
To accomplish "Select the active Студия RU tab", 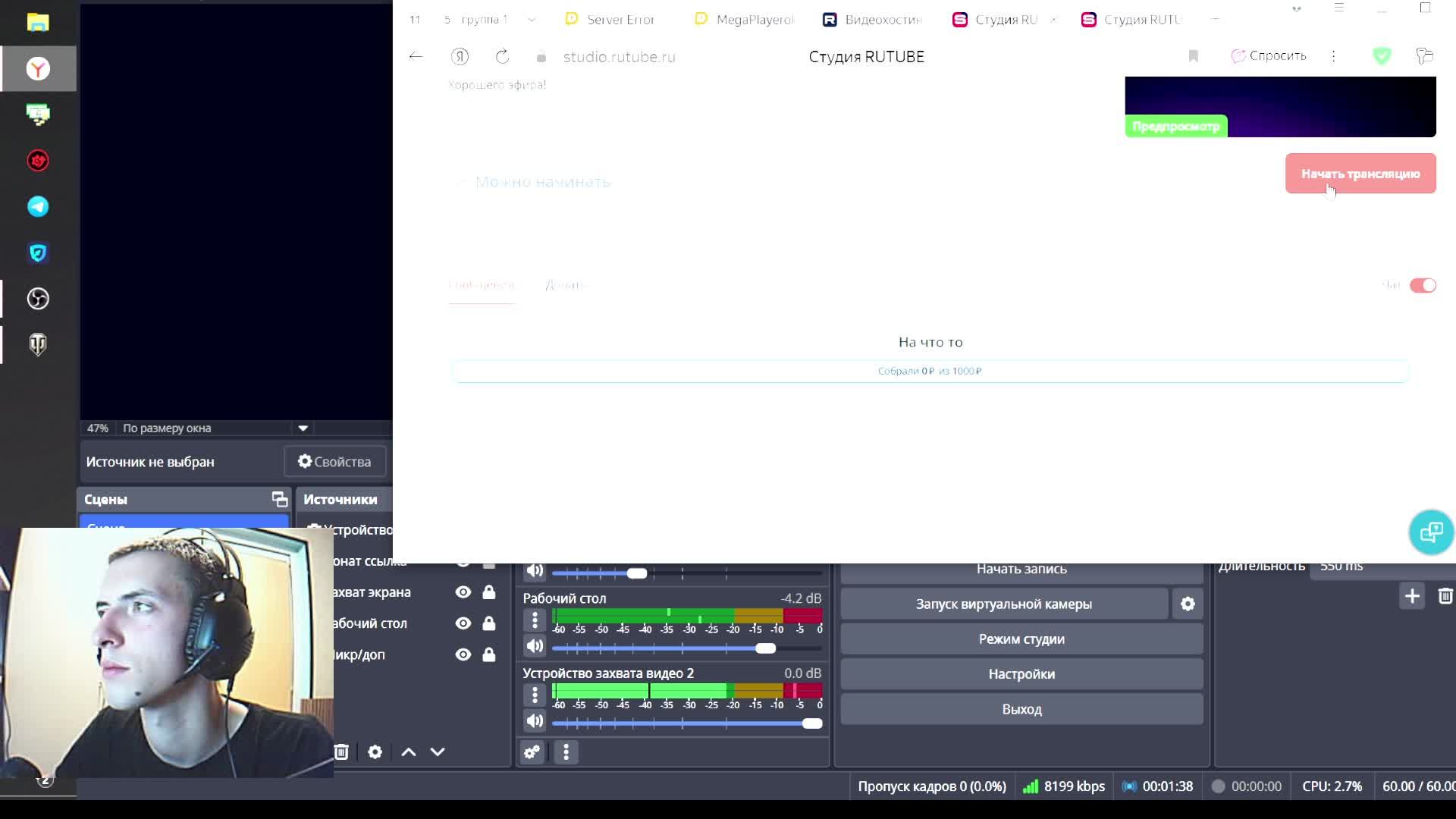I will 996,20.
